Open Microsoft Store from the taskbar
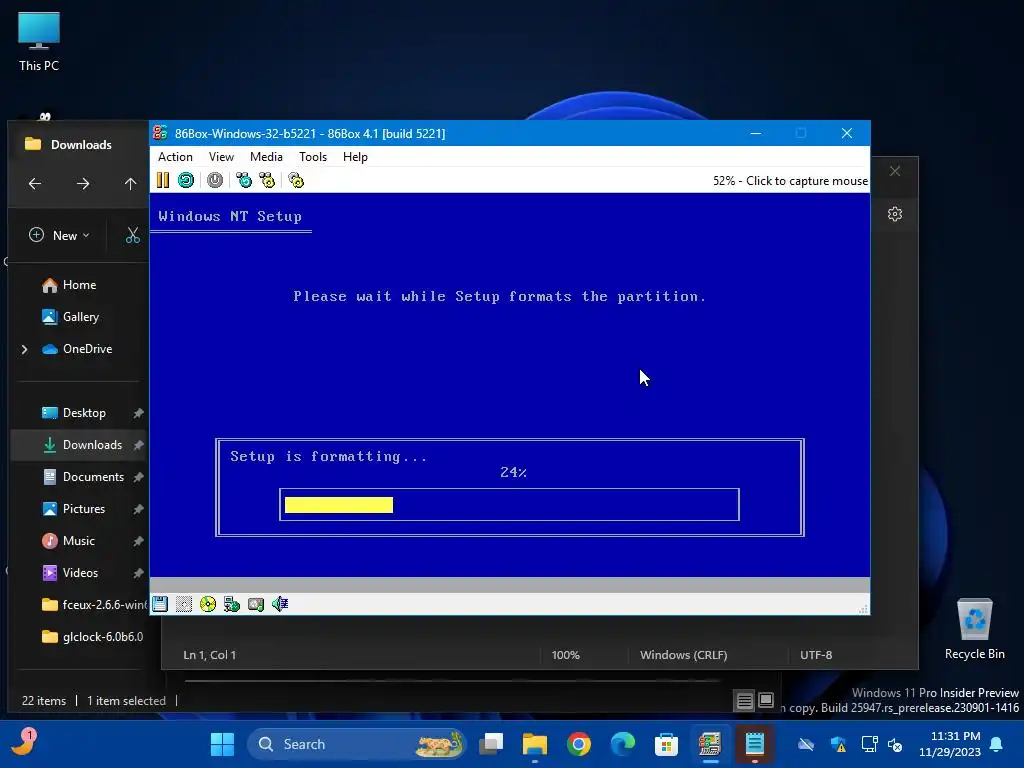This screenshot has height=768, width=1024. (x=666, y=744)
